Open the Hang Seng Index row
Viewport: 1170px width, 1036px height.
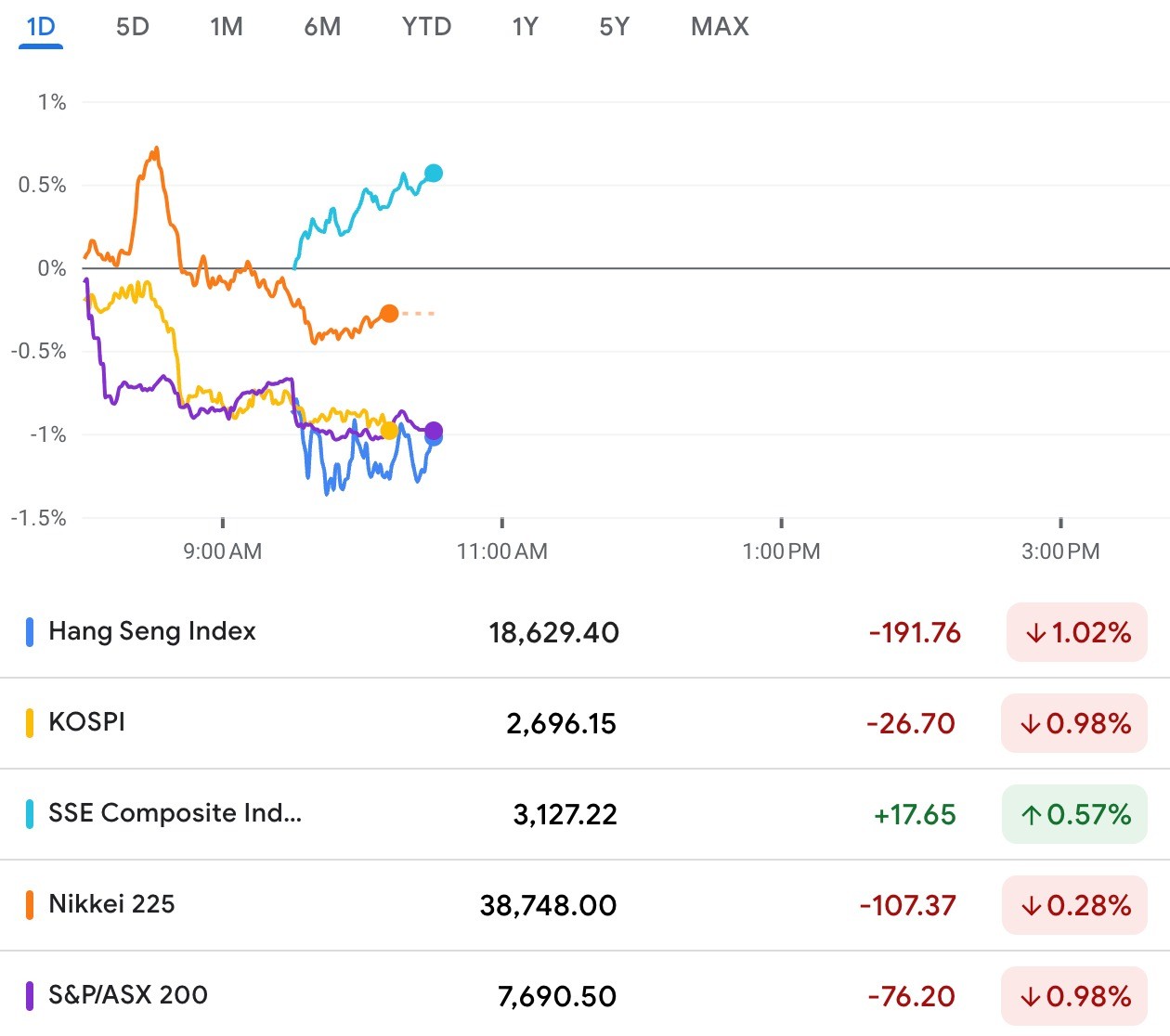point(585,632)
